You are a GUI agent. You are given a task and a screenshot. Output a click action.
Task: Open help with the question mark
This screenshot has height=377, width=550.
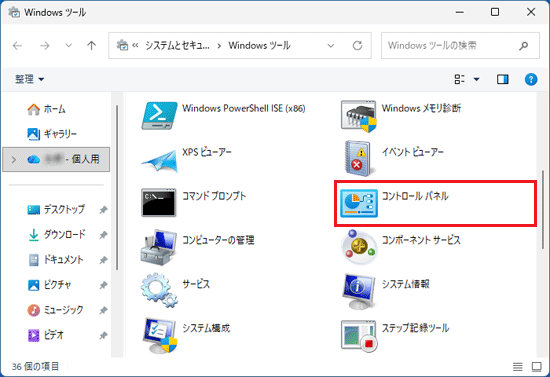[x=531, y=79]
